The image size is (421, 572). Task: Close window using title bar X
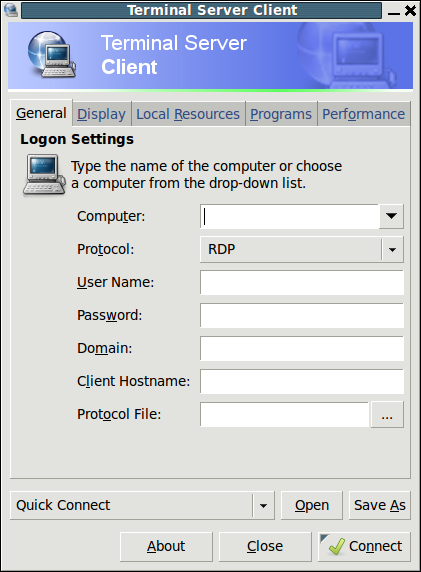[410, 11]
